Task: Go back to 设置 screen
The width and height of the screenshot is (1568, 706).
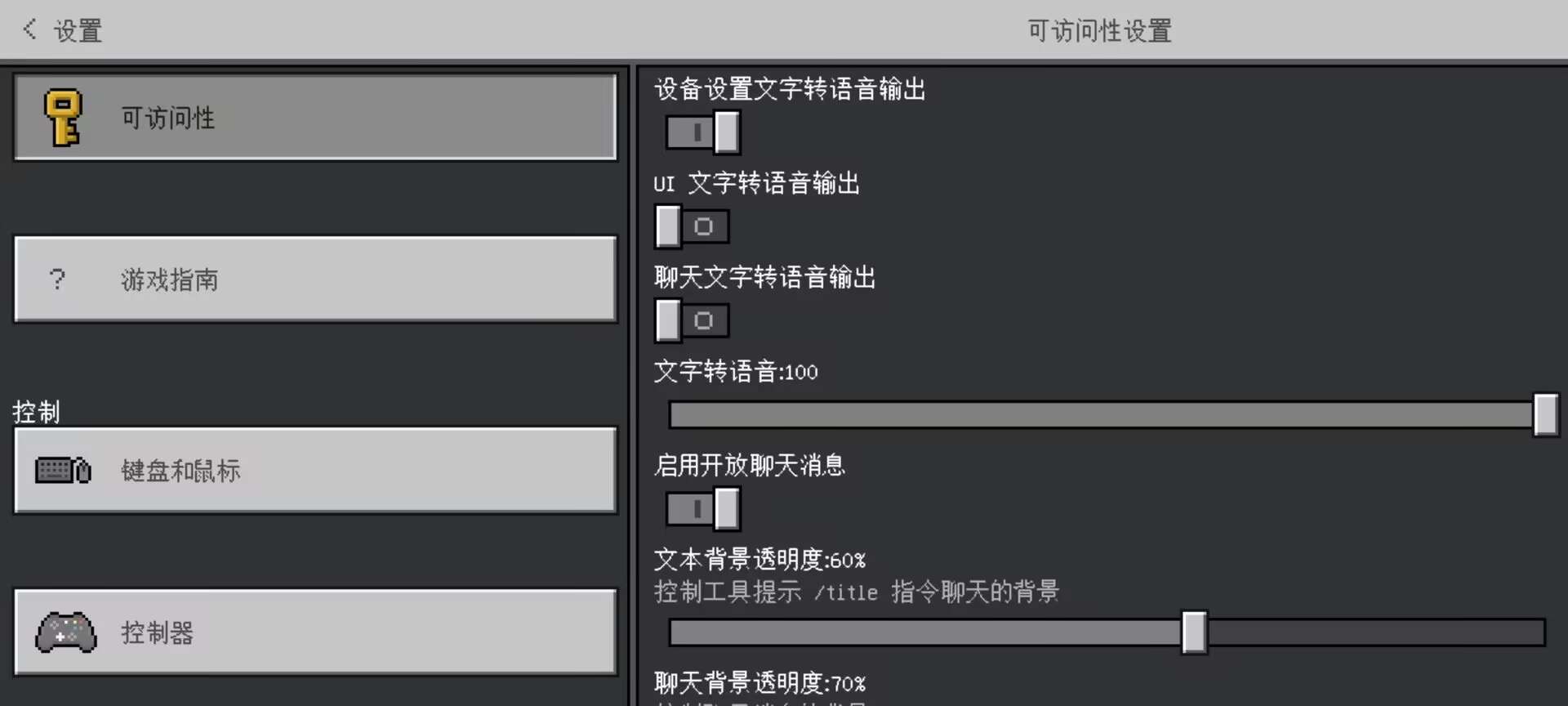Action: (77, 31)
